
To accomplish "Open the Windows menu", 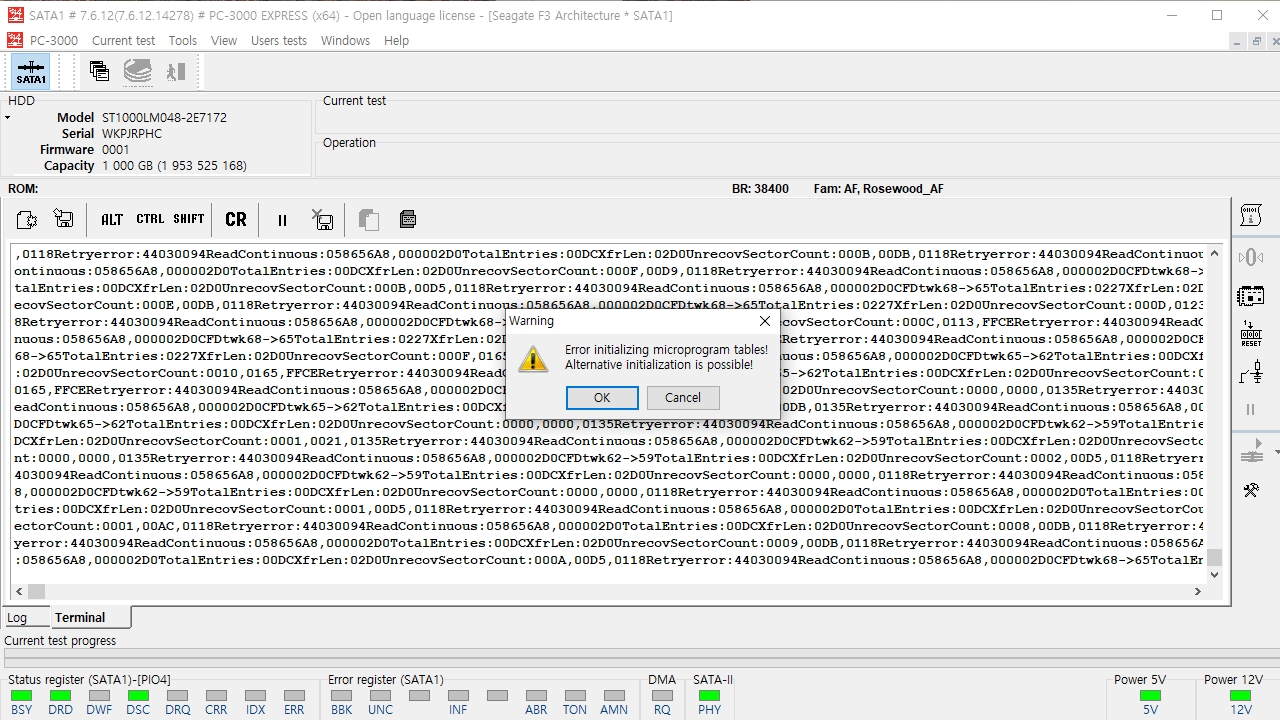I will tap(345, 40).
